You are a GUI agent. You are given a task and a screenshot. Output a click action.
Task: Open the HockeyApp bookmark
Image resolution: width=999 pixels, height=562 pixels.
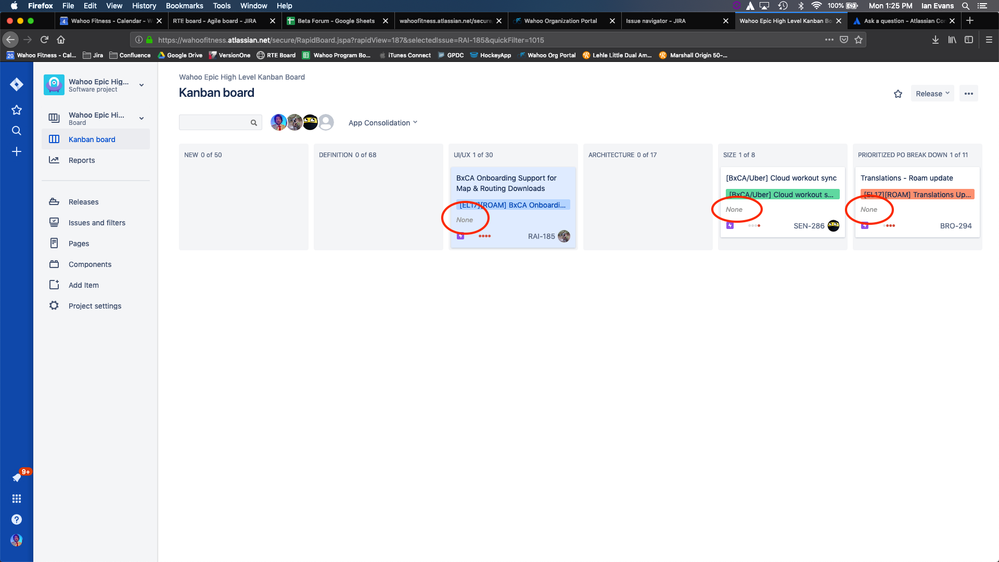pos(491,55)
